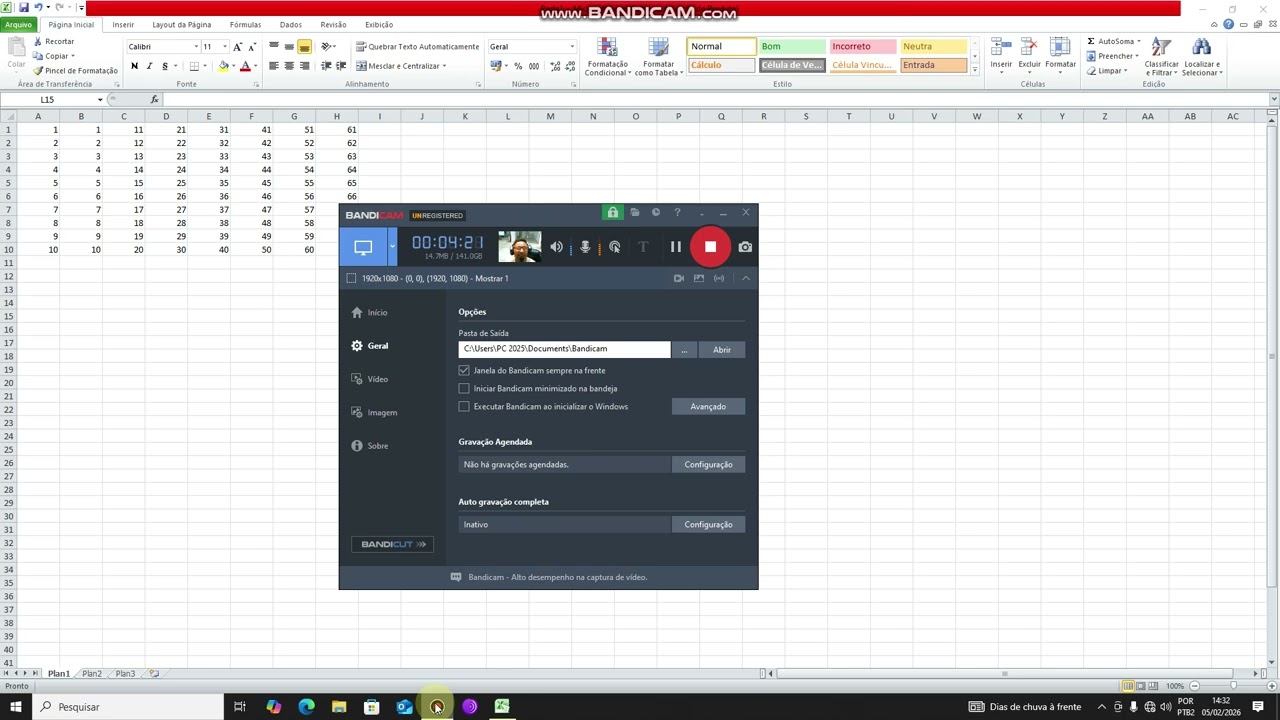This screenshot has height=720, width=1280.
Task: Click Bandicam video list camera icon
Action: [x=679, y=278]
